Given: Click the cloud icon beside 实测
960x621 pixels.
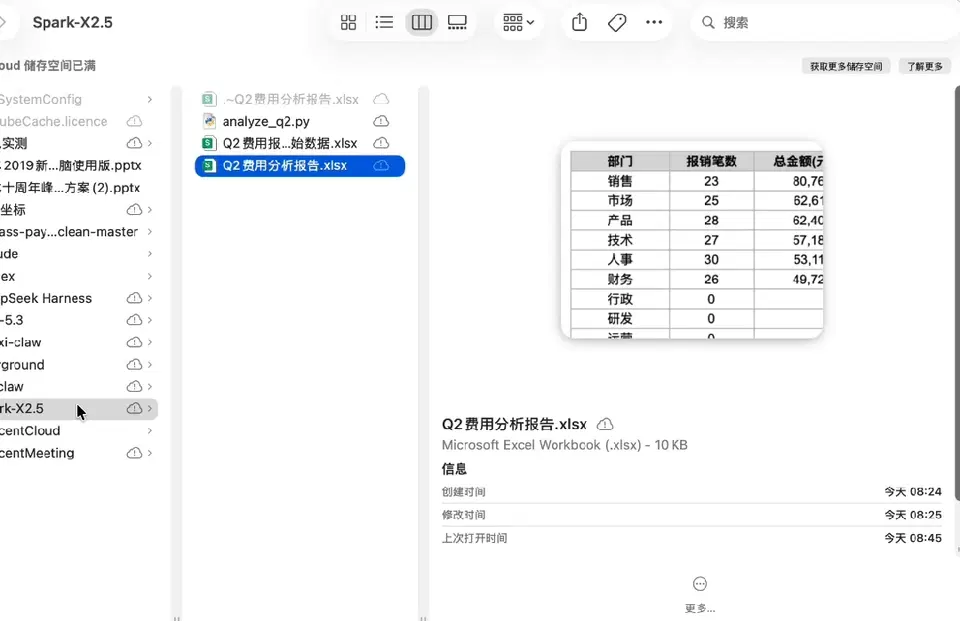Looking at the screenshot, I should [134, 143].
